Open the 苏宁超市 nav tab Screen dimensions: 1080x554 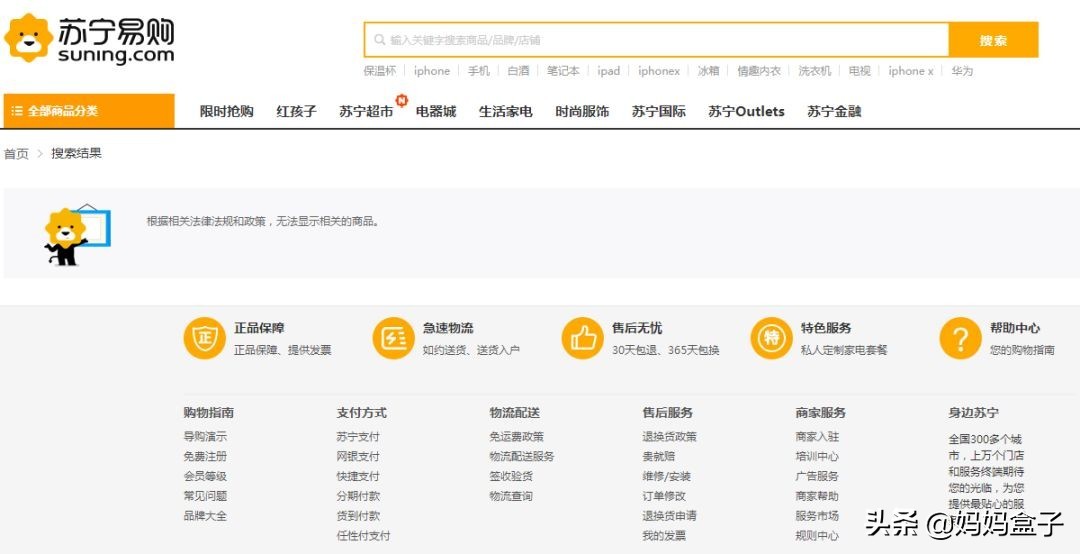[366, 112]
